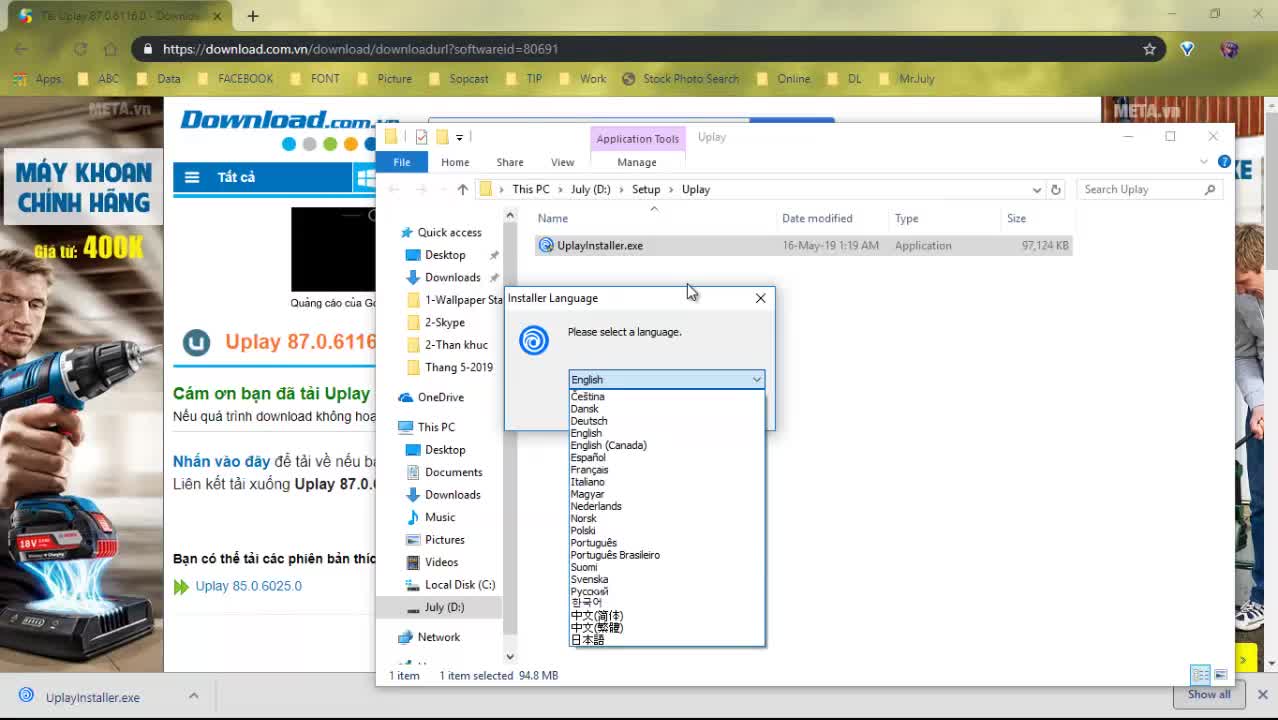Pick Deutsch in the language list
The image size is (1278, 720).
(x=589, y=421)
